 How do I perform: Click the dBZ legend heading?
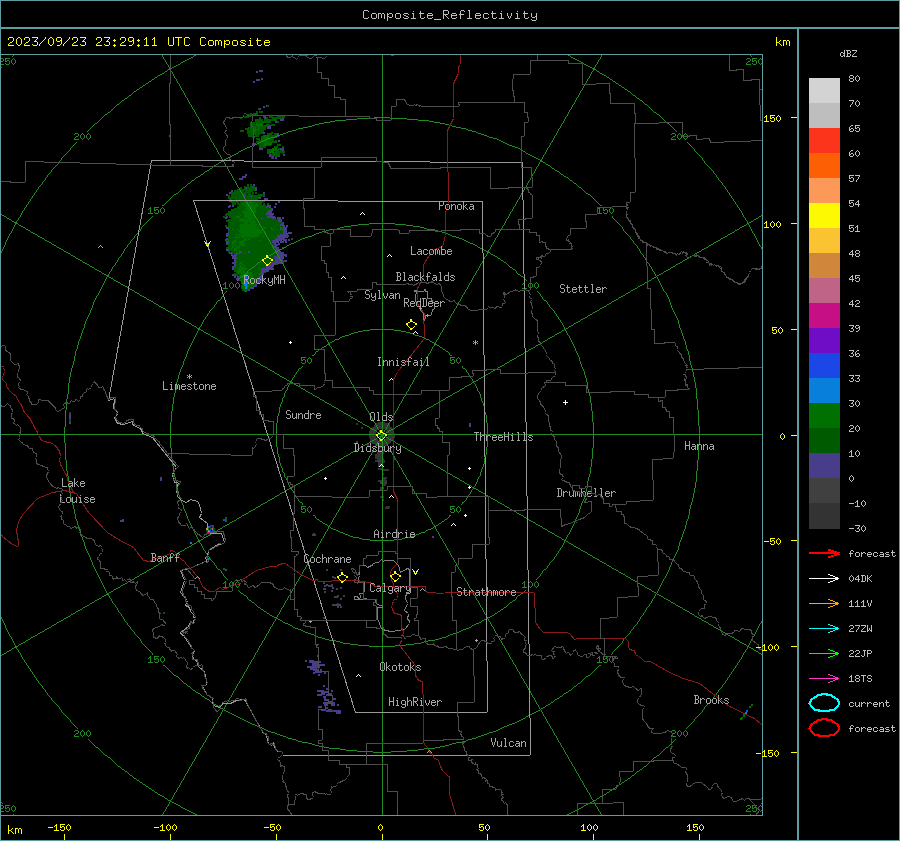pyautogui.click(x=848, y=53)
